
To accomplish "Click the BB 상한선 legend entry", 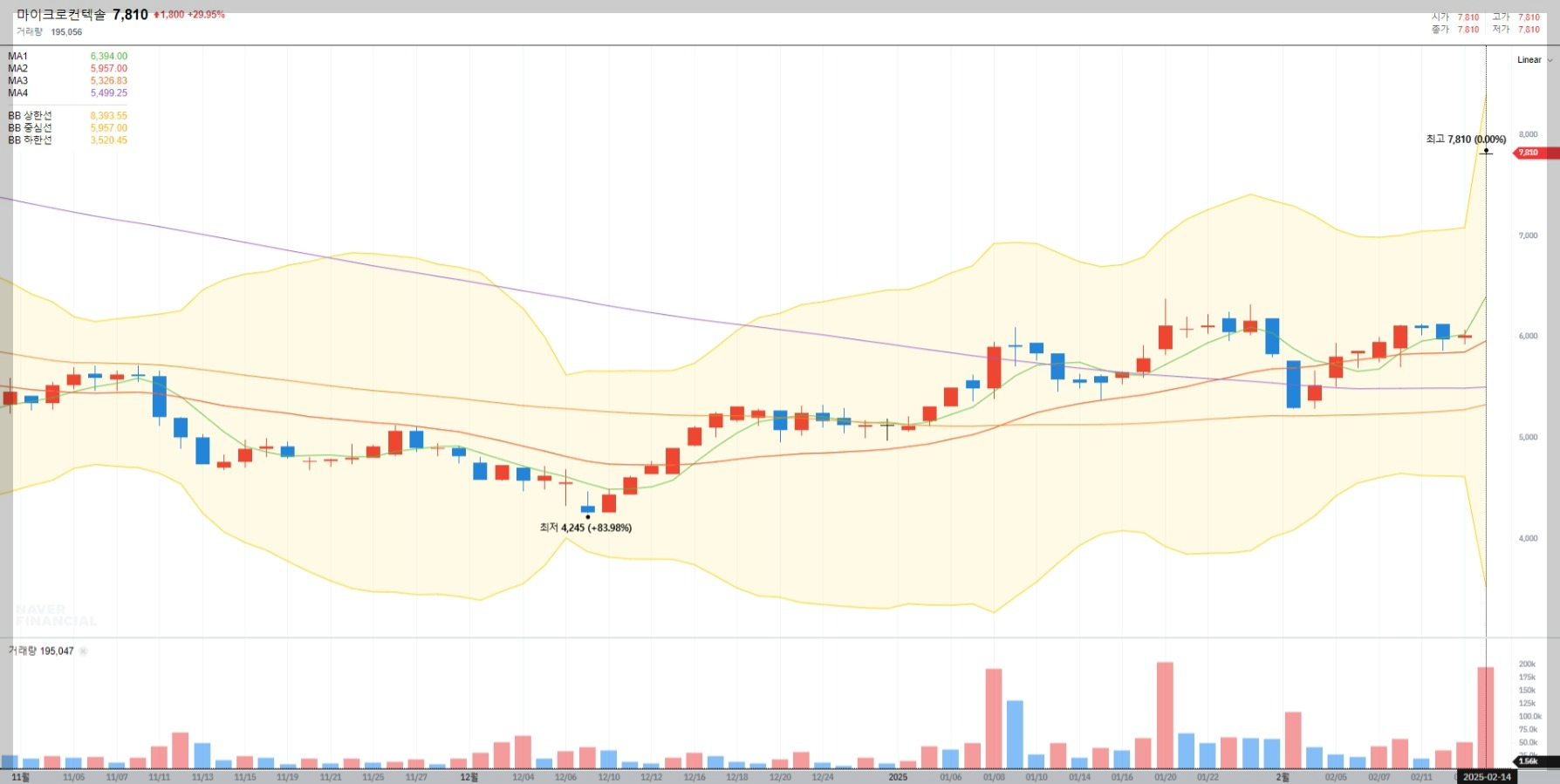I will click(x=67, y=116).
